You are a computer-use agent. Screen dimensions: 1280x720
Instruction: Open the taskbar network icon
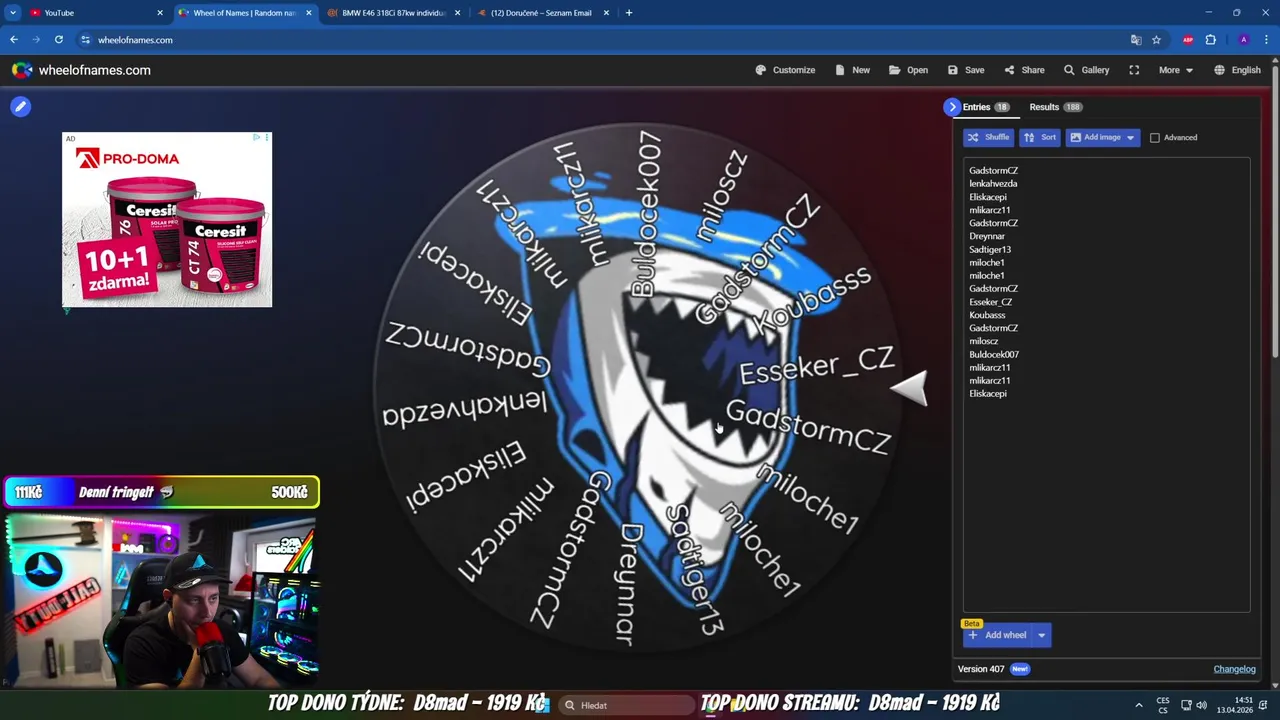pyautogui.click(x=1186, y=705)
